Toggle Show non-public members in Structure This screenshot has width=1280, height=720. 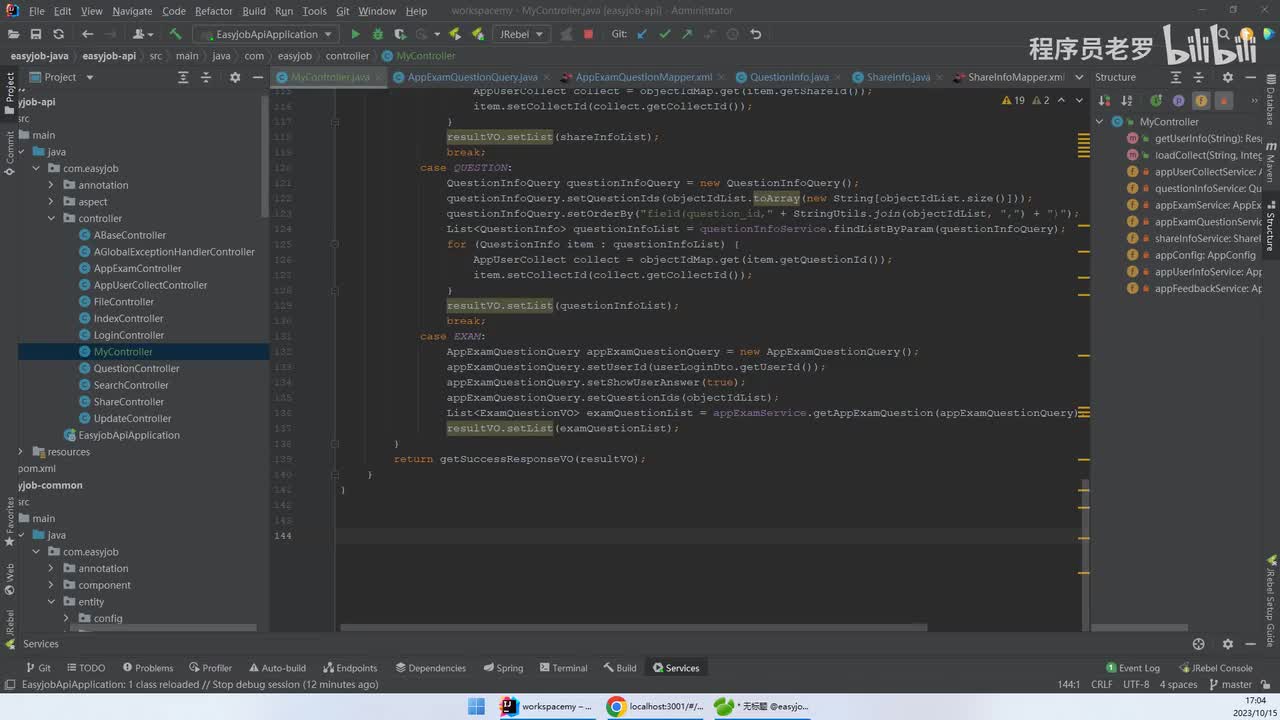click(x=1223, y=101)
